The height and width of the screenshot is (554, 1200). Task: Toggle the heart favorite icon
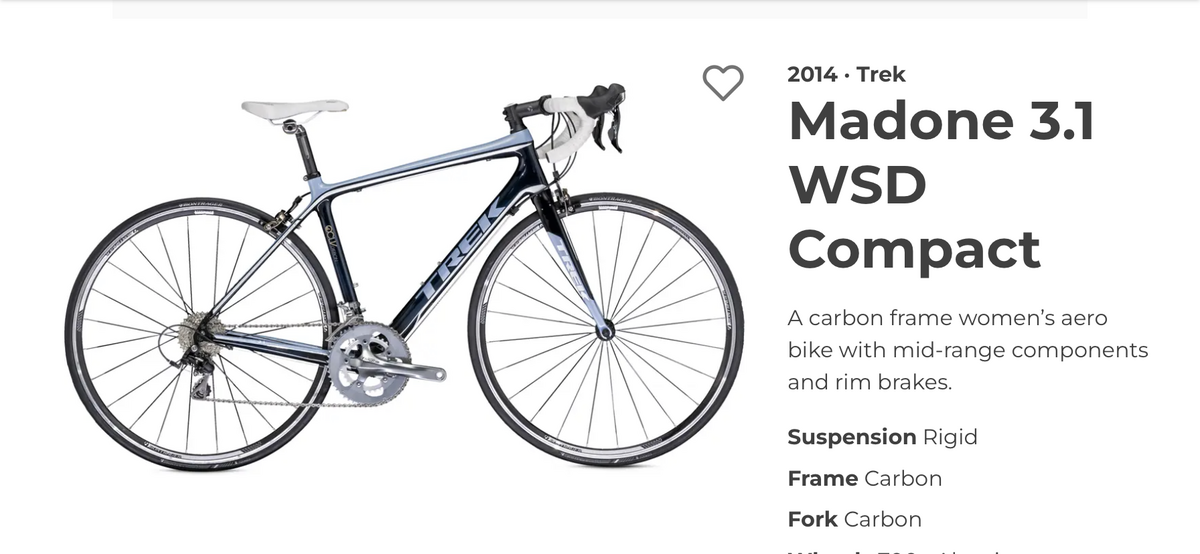point(723,82)
